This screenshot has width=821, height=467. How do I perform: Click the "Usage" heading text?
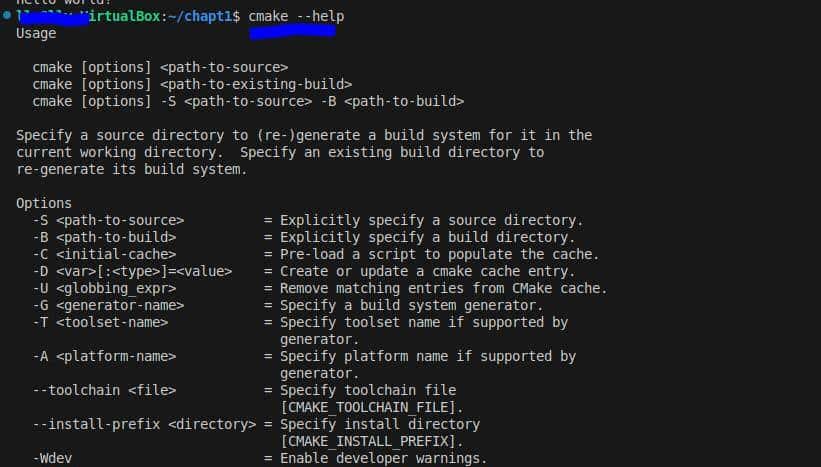(x=36, y=34)
